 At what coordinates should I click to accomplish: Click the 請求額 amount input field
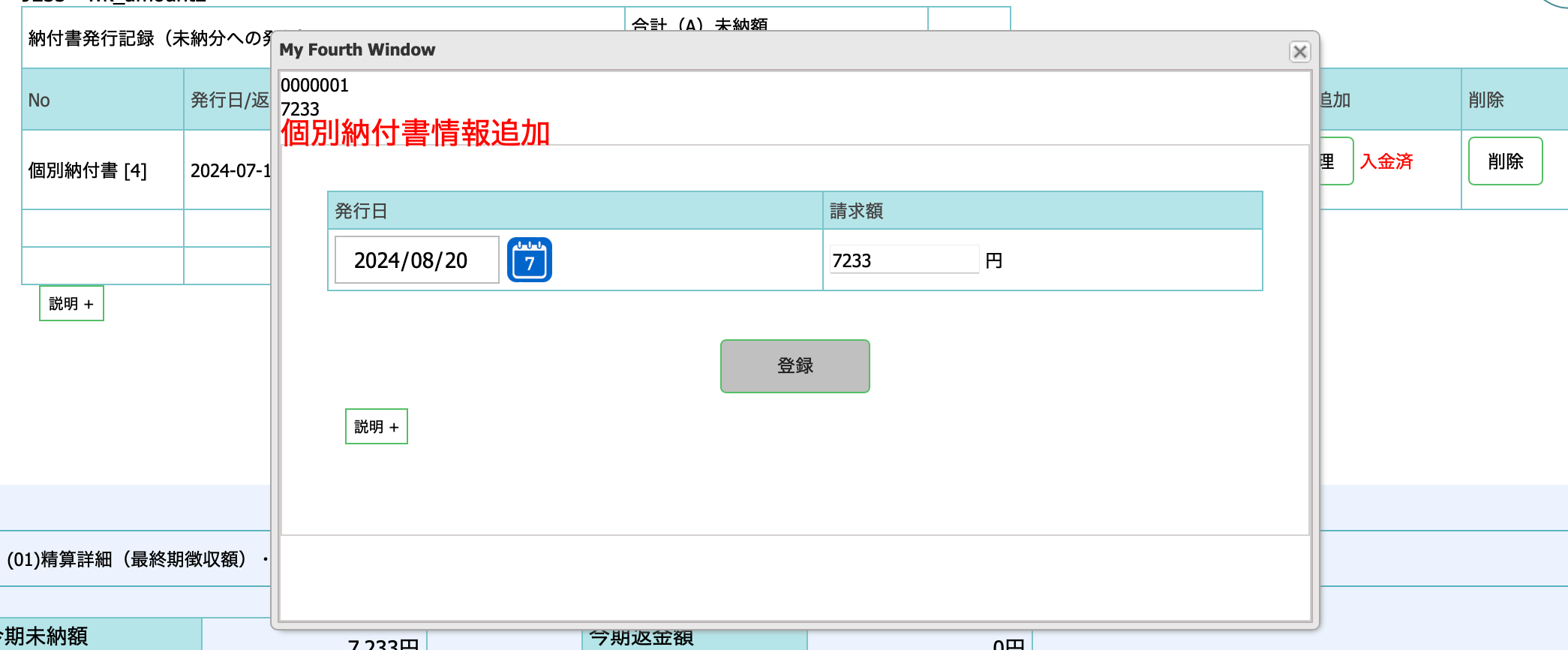click(x=903, y=260)
